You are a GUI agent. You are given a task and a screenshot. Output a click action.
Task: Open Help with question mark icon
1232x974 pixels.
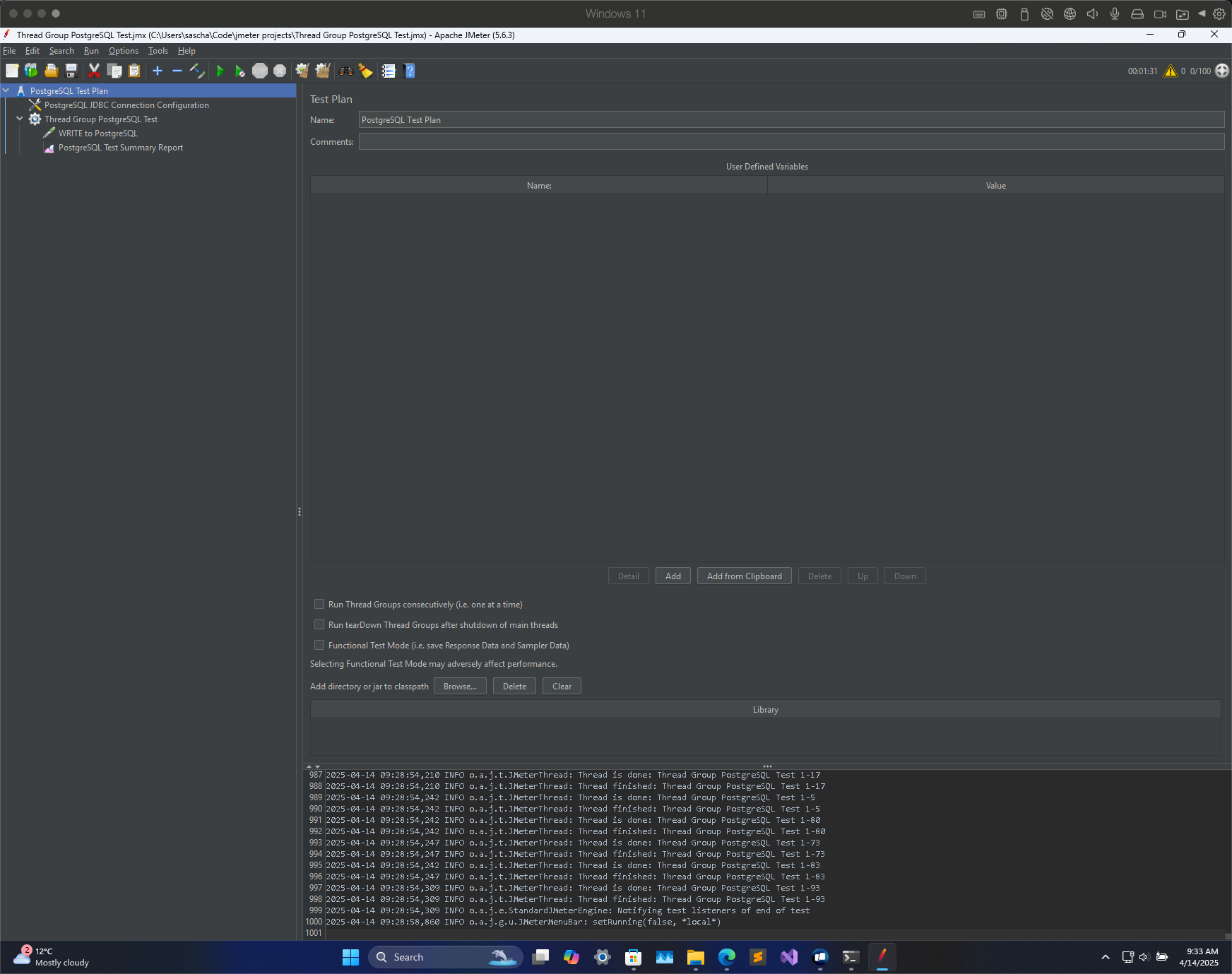pos(409,71)
